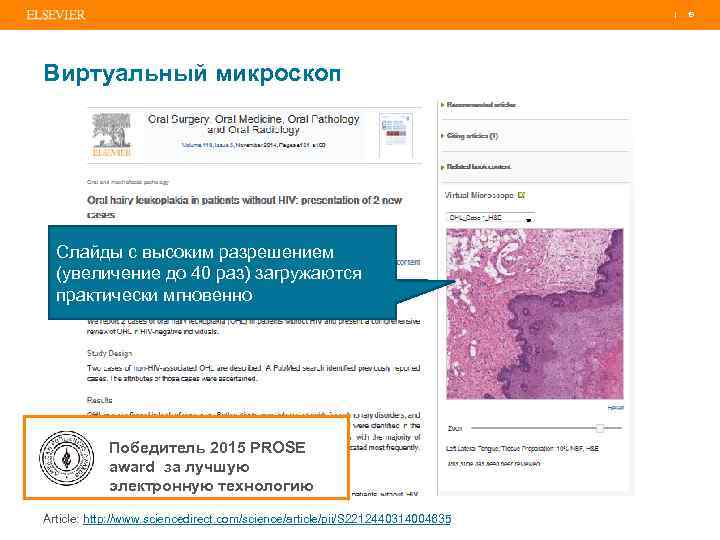Click the ELSEVIER logo in the orange header
Image resolution: width=720 pixels, height=540 pixels.
tap(56, 15)
